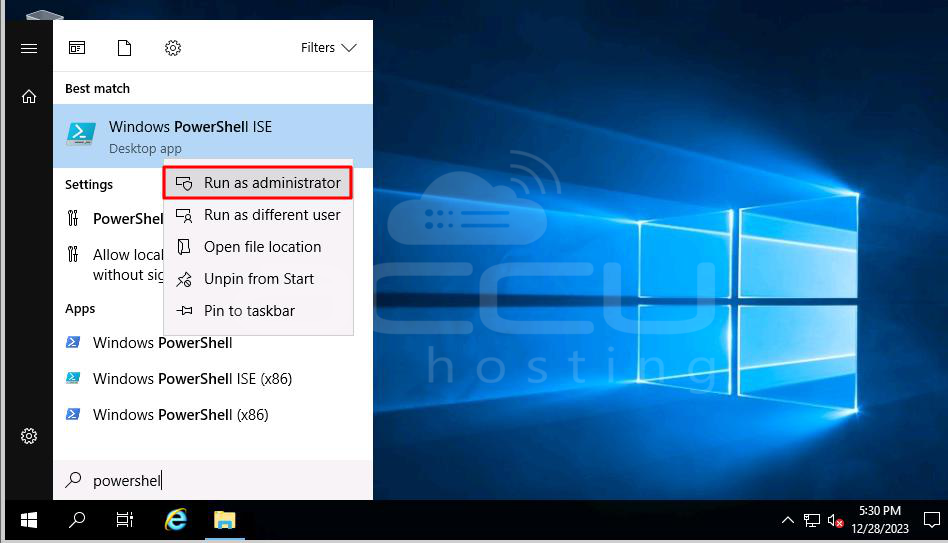The height and width of the screenshot is (543, 948).
Task: Choose Run as different user
Action: coord(258,215)
